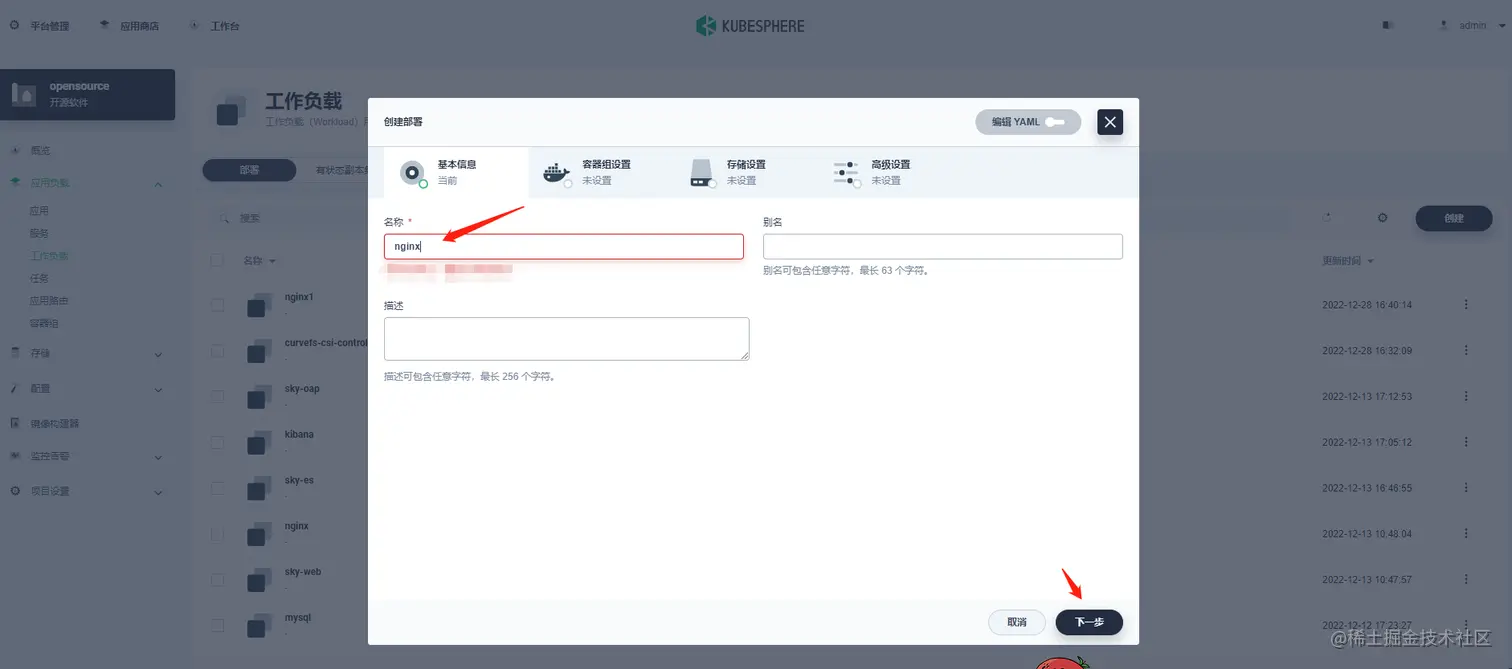This screenshot has height=669, width=1512.
Task: Check the curvefs-csi-control row checkbox
Action: pyautogui.click(x=217, y=351)
